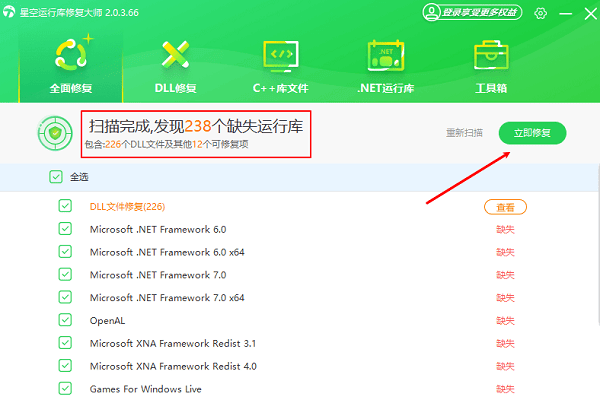The height and width of the screenshot is (400, 600).
Task: Open the DLL修复 crossed tools icon
Action: click(175, 54)
